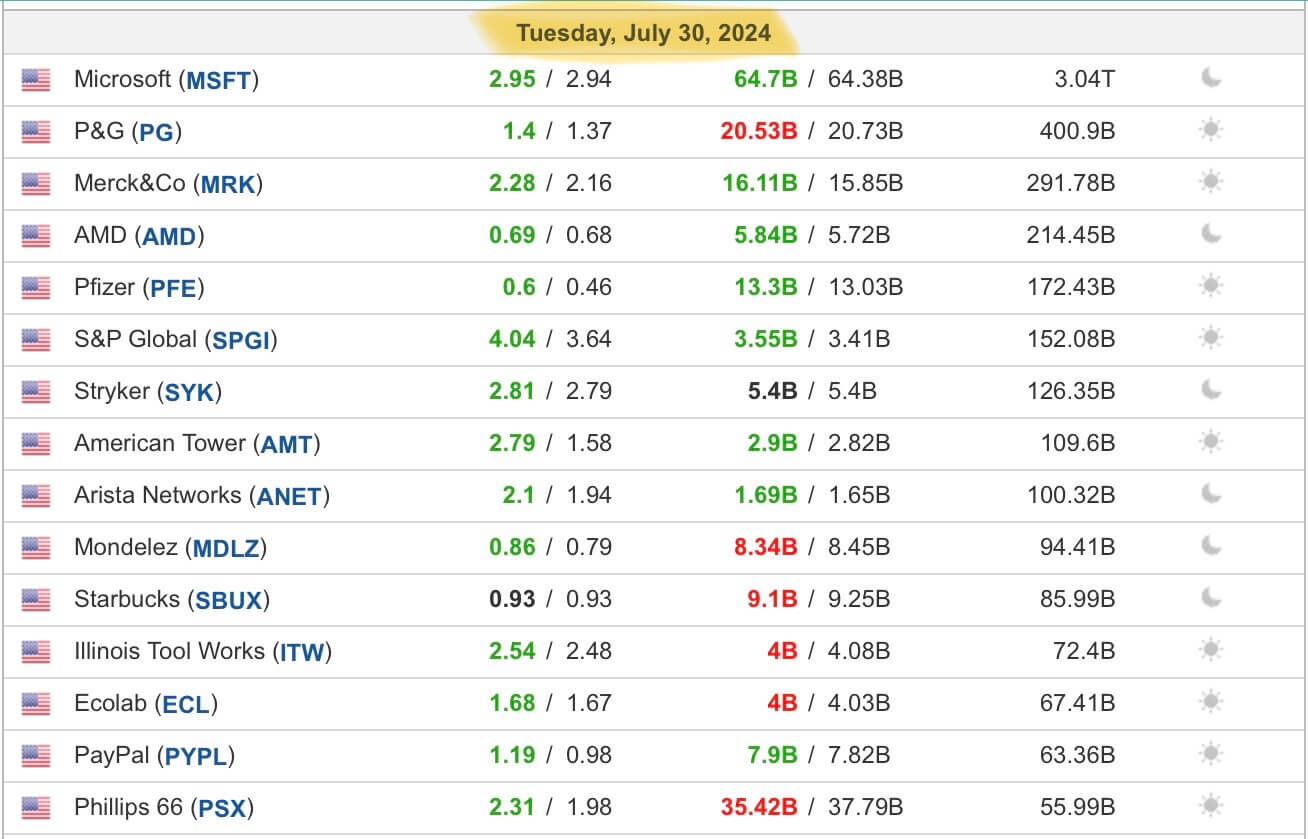Click AMD's reported revenue 5.84B
Screen dimensions: 1308x839
(766, 234)
